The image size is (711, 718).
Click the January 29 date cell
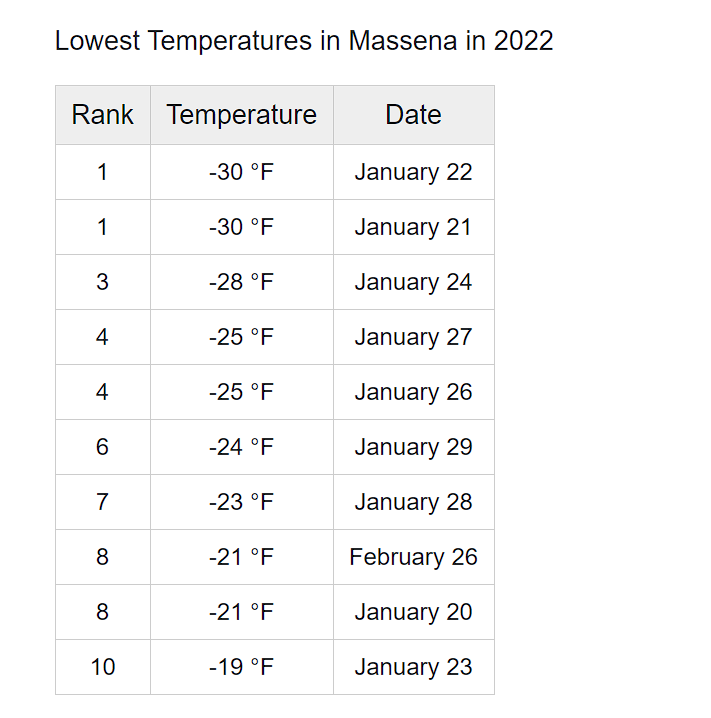click(414, 447)
